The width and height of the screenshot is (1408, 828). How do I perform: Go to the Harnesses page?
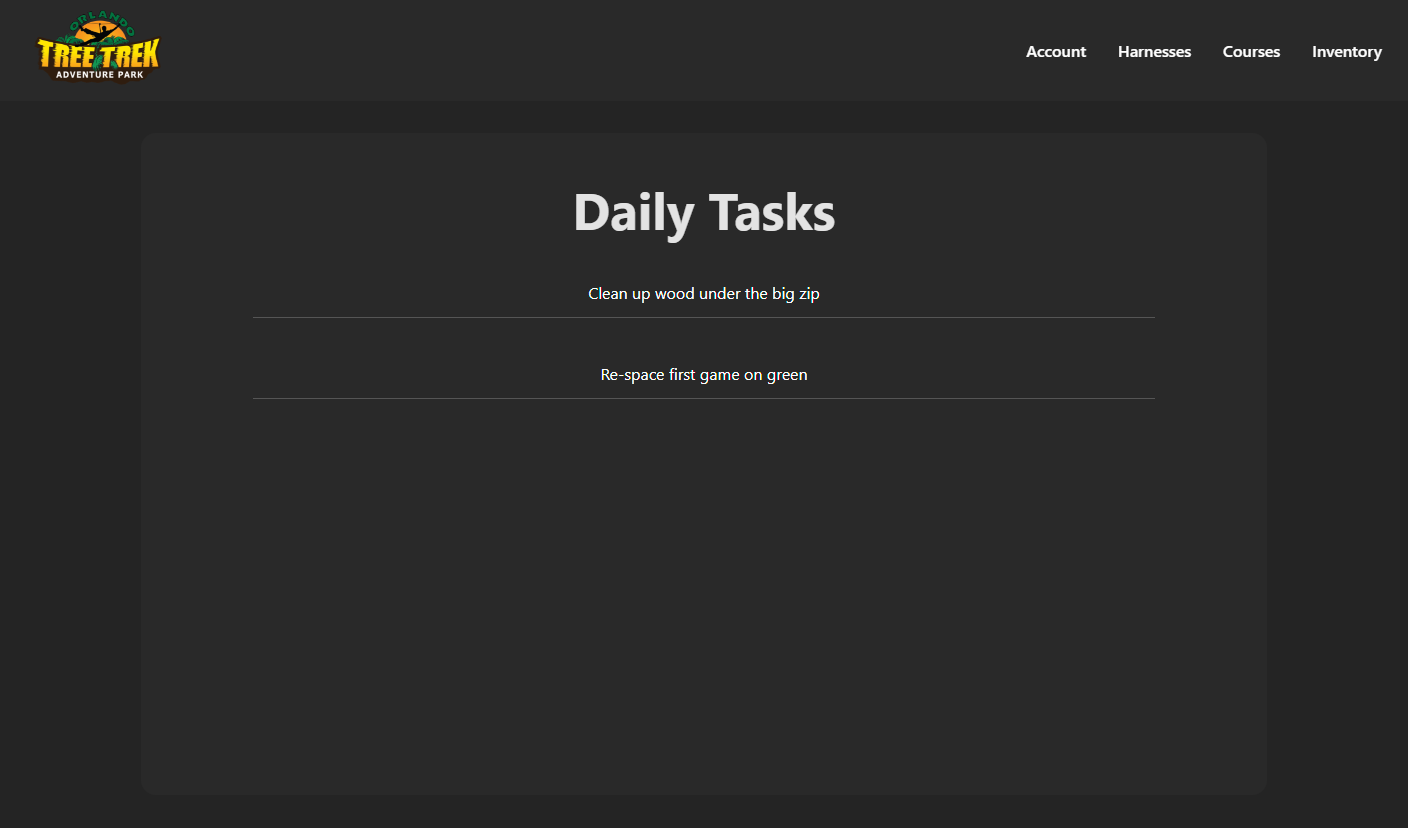point(1154,52)
